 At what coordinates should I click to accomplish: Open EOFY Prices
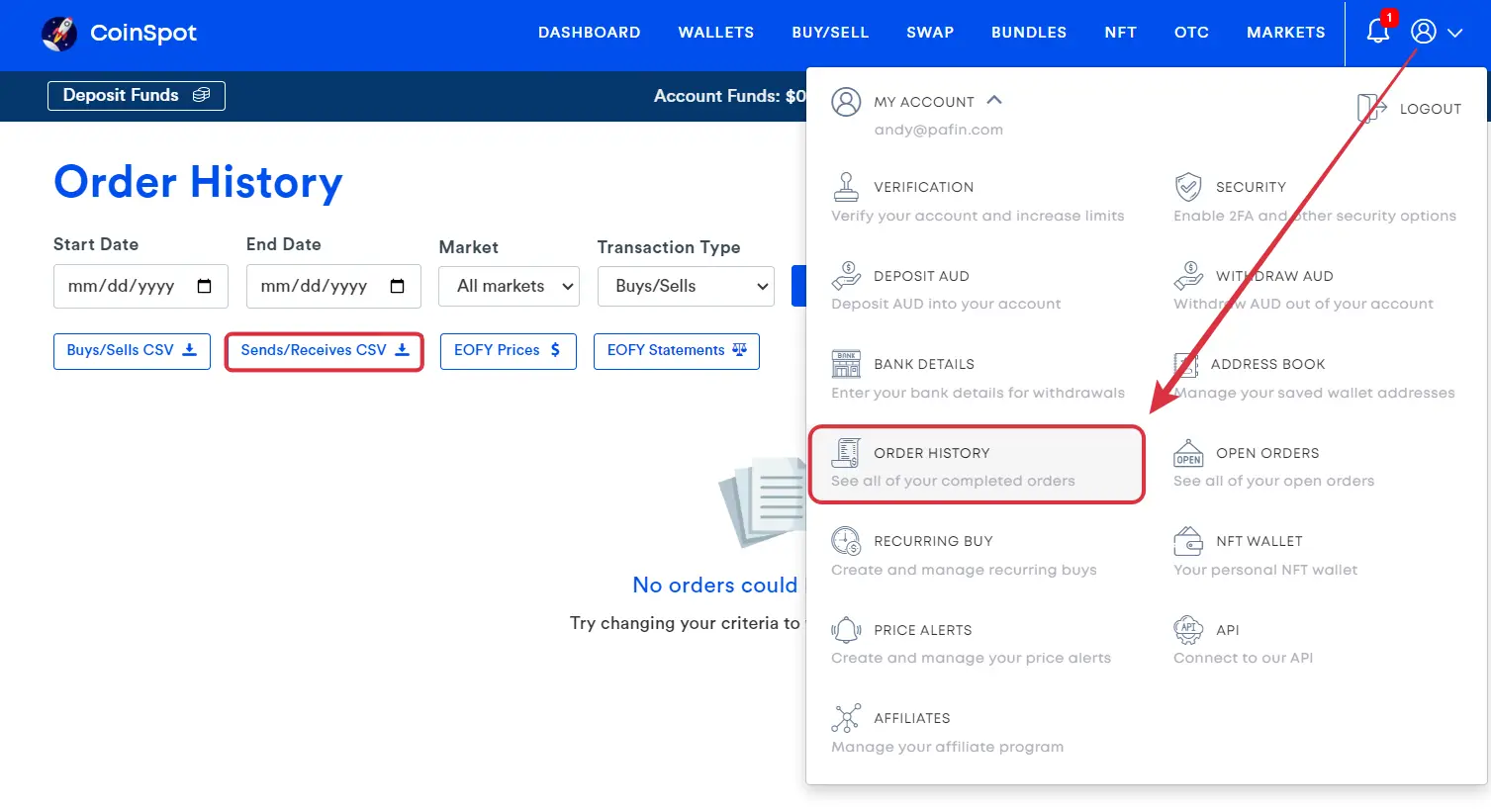509,351
